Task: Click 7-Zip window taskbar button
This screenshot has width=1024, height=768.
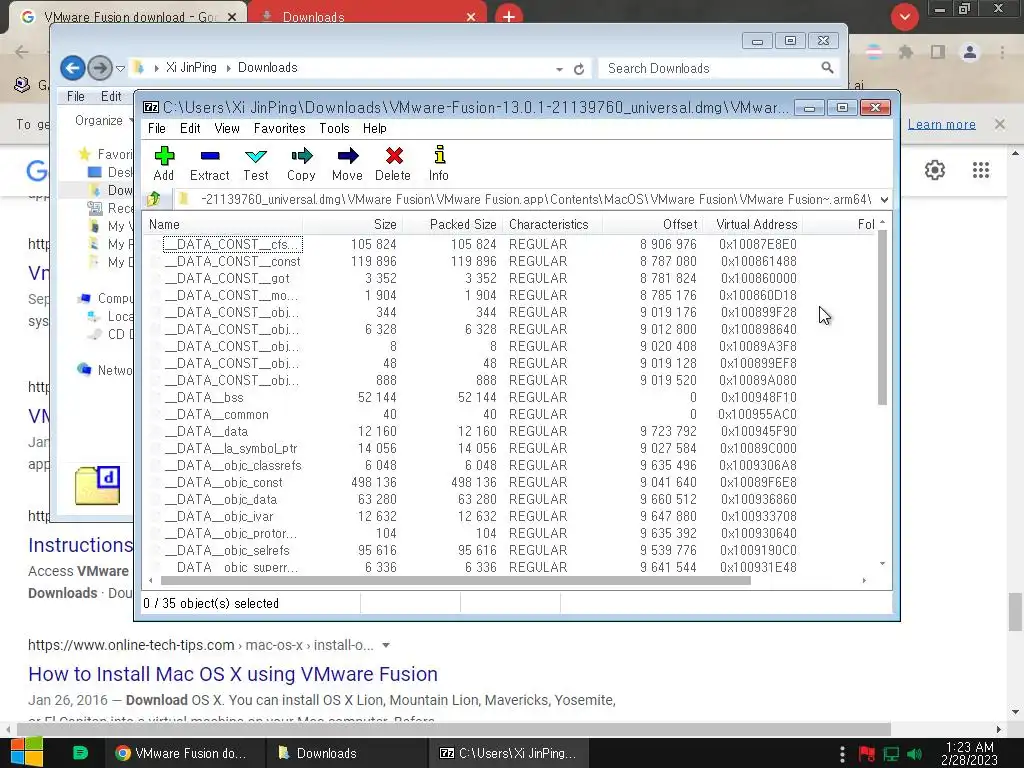Action: 509,753
